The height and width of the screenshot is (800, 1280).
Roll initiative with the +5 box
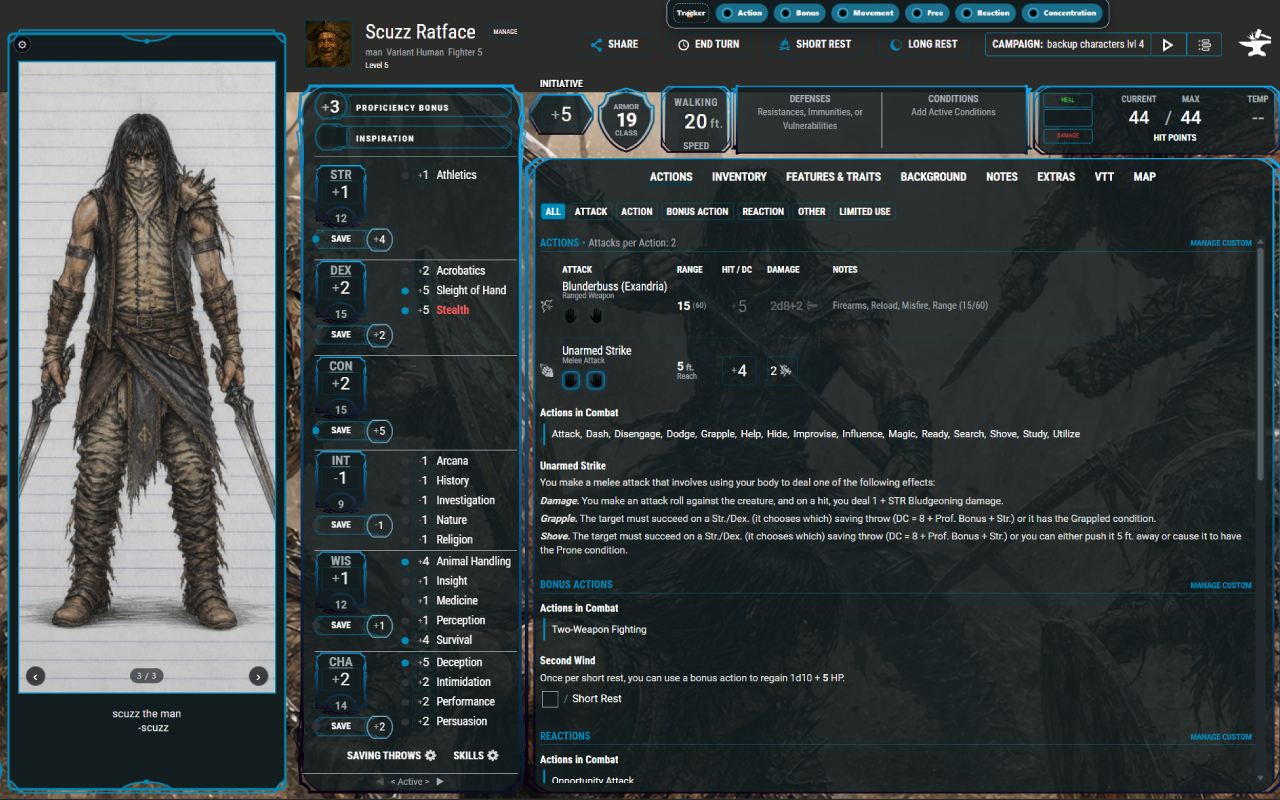click(x=562, y=115)
